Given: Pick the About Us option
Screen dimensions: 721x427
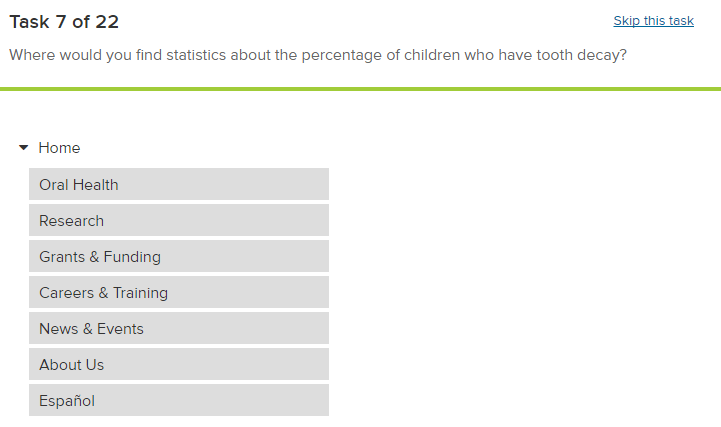Looking at the screenshot, I should click(178, 364).
